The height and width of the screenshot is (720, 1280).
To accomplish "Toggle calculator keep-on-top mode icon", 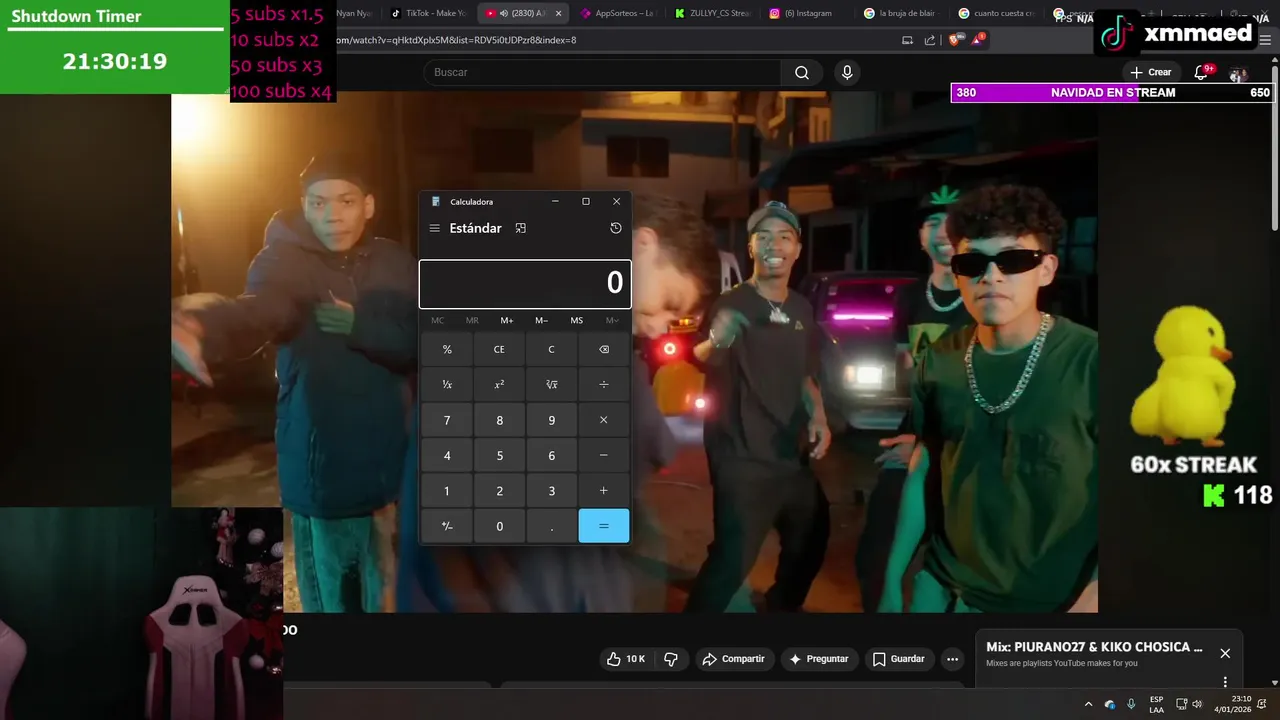I will click(520, 228).
